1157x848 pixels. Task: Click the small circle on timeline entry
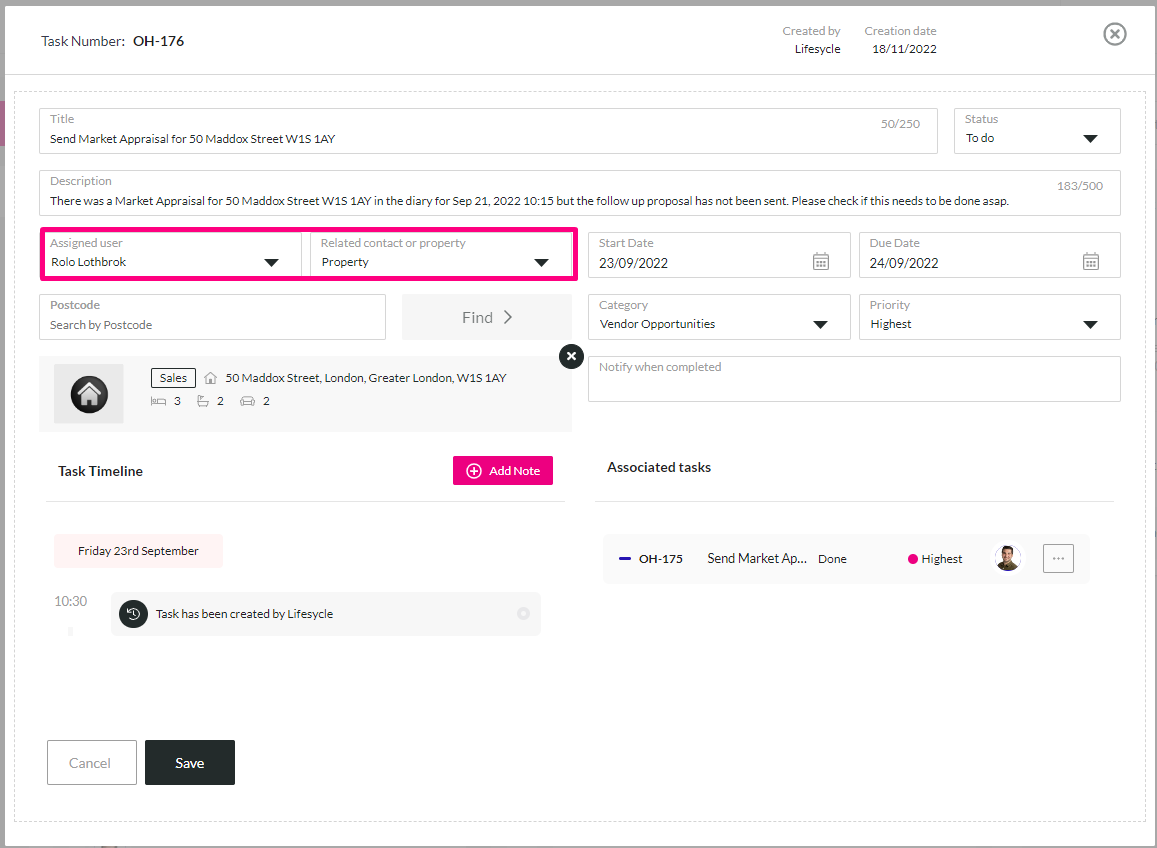tap(523, 613)
